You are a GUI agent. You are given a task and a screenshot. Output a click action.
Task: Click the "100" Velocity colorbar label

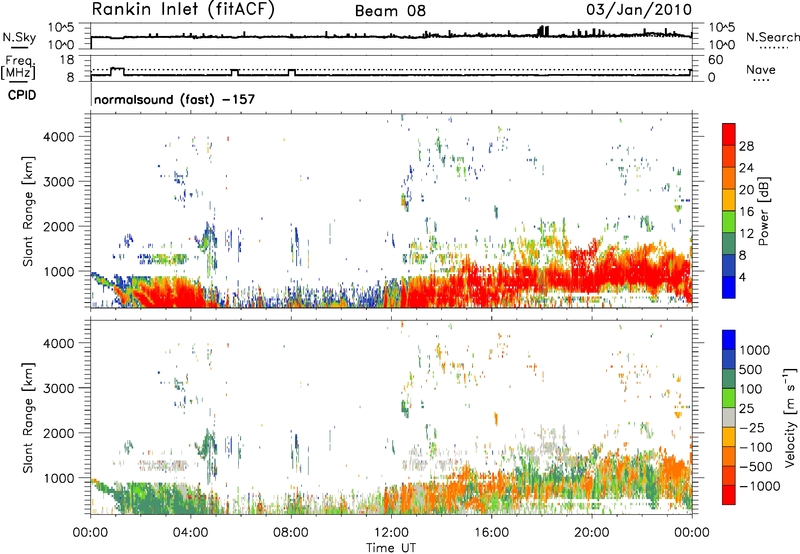[751, 389]
